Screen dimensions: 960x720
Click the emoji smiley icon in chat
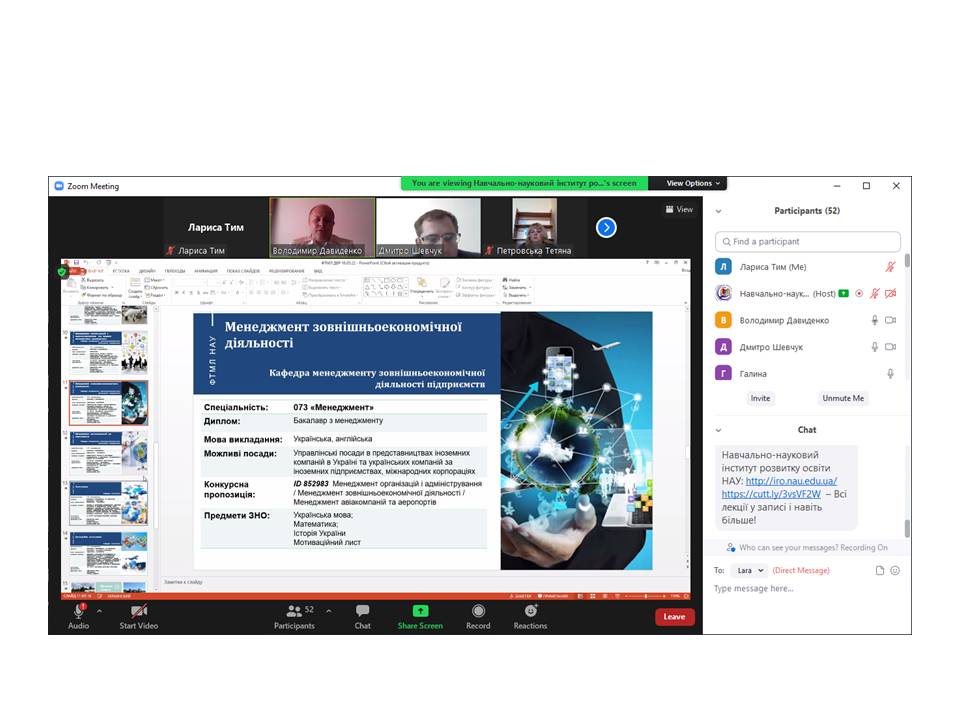coord(895,570)
